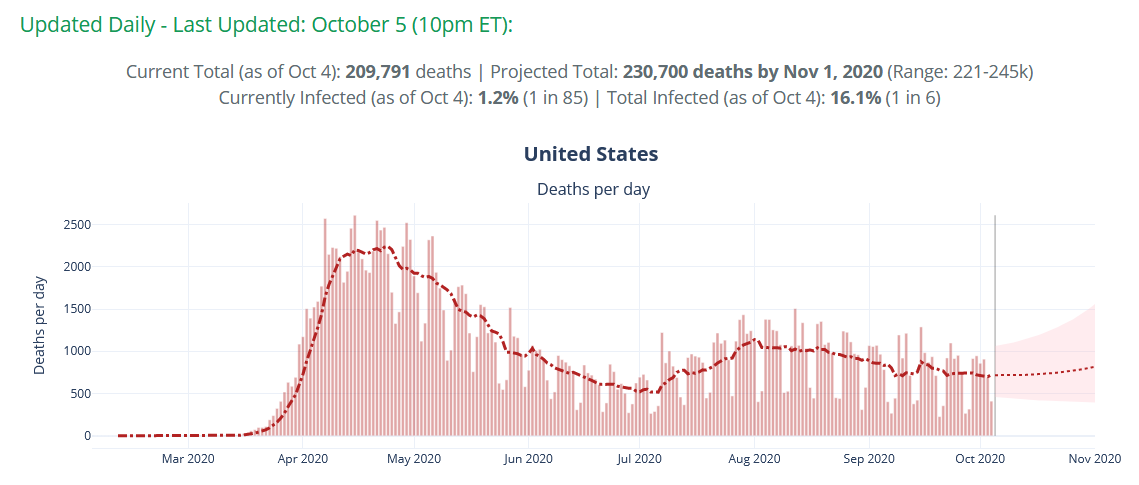Screen dimensions: 1139x485
Task: Select the "230,700 deaths by Nov 1, 2020" projection text
Action: (752, 72)
